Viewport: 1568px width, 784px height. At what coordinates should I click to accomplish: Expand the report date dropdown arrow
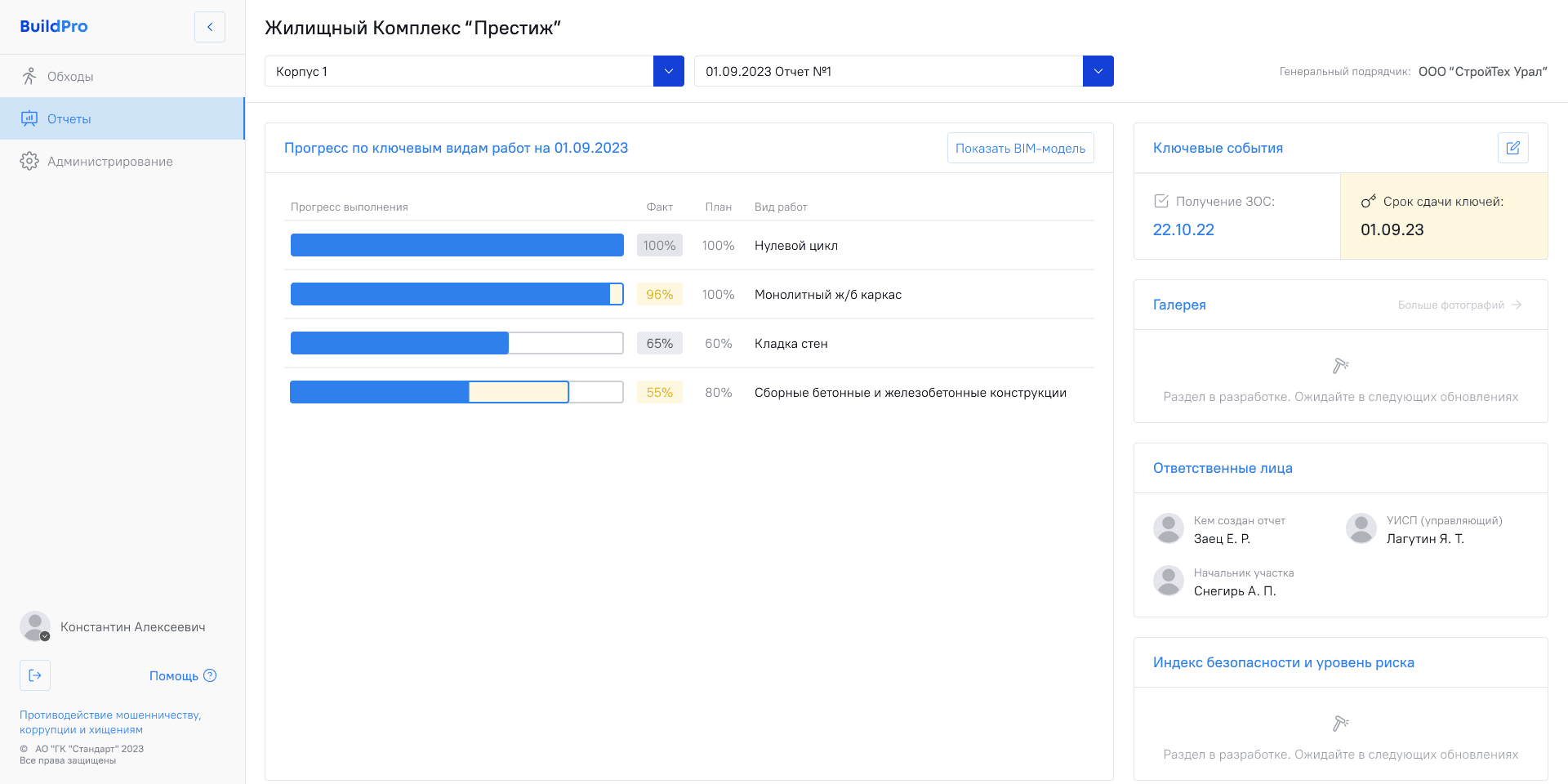click(1098, 71)
